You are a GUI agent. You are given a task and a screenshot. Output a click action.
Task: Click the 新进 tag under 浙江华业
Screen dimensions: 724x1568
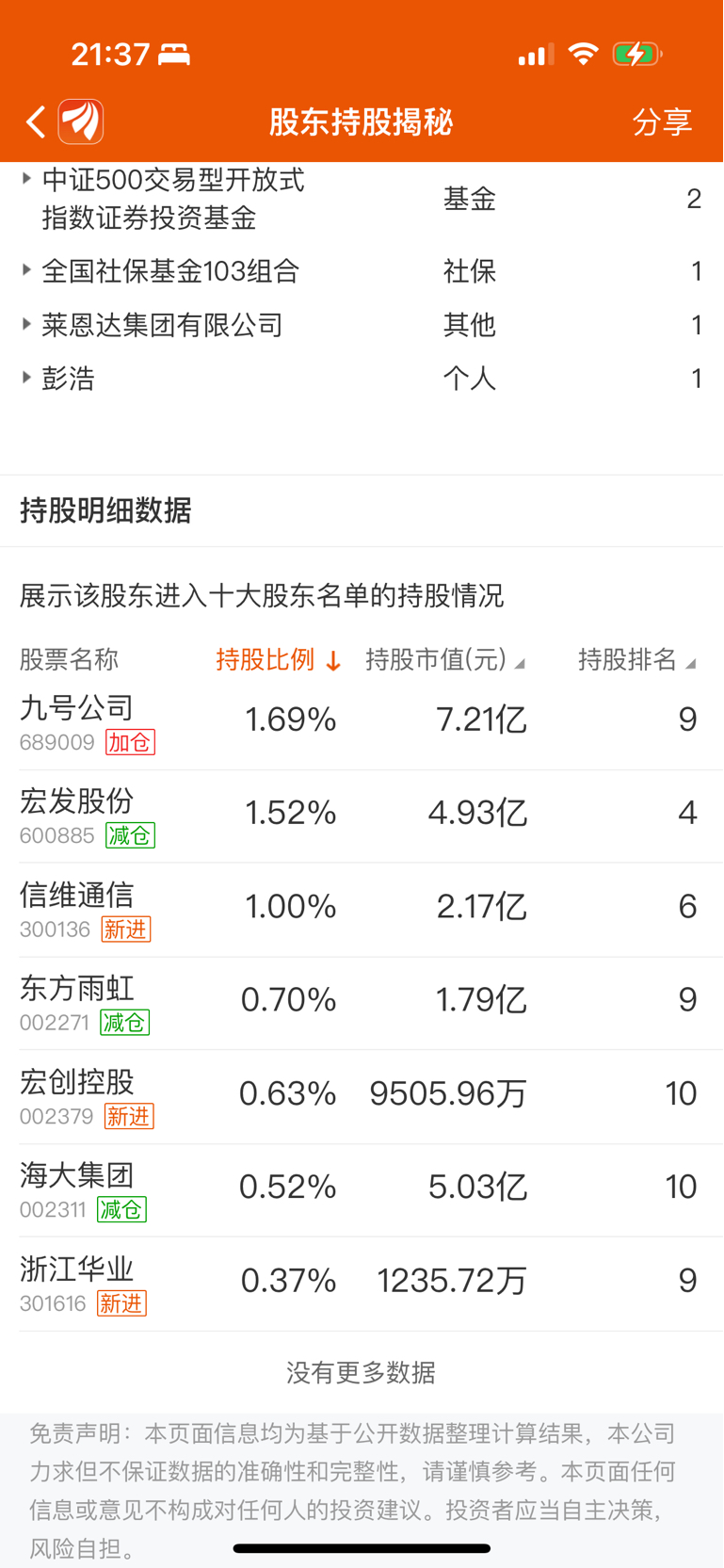point(121,1303)
